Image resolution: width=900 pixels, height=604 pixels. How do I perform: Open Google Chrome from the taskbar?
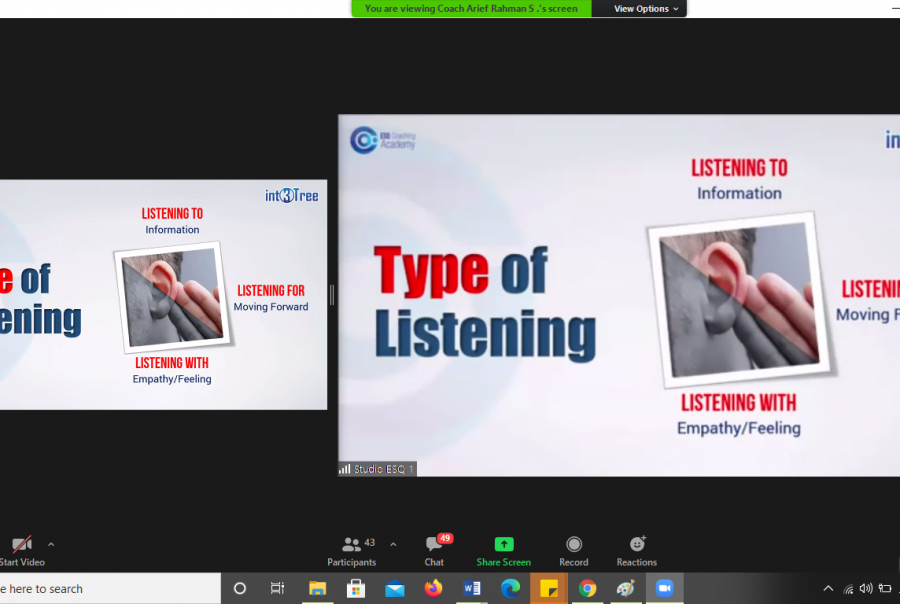[588, 589]
